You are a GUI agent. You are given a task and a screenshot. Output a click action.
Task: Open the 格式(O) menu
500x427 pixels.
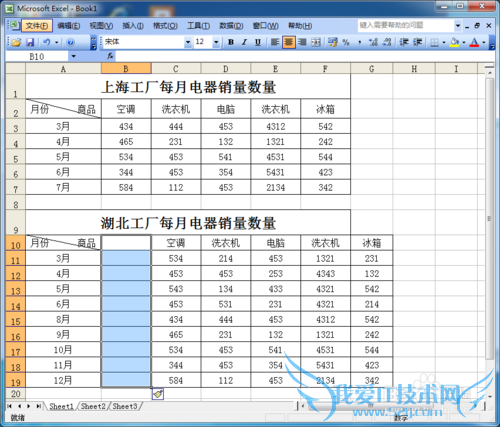click(165, 26)
